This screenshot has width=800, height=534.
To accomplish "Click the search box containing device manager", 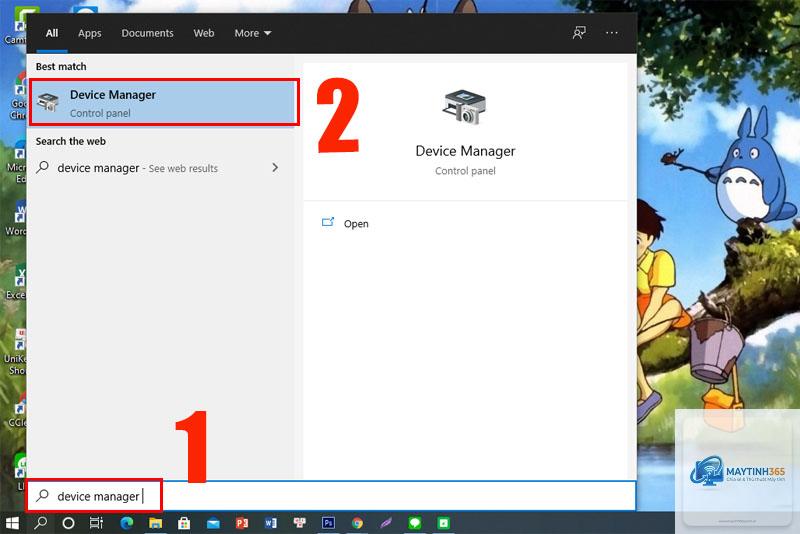I will click(332, 496).
